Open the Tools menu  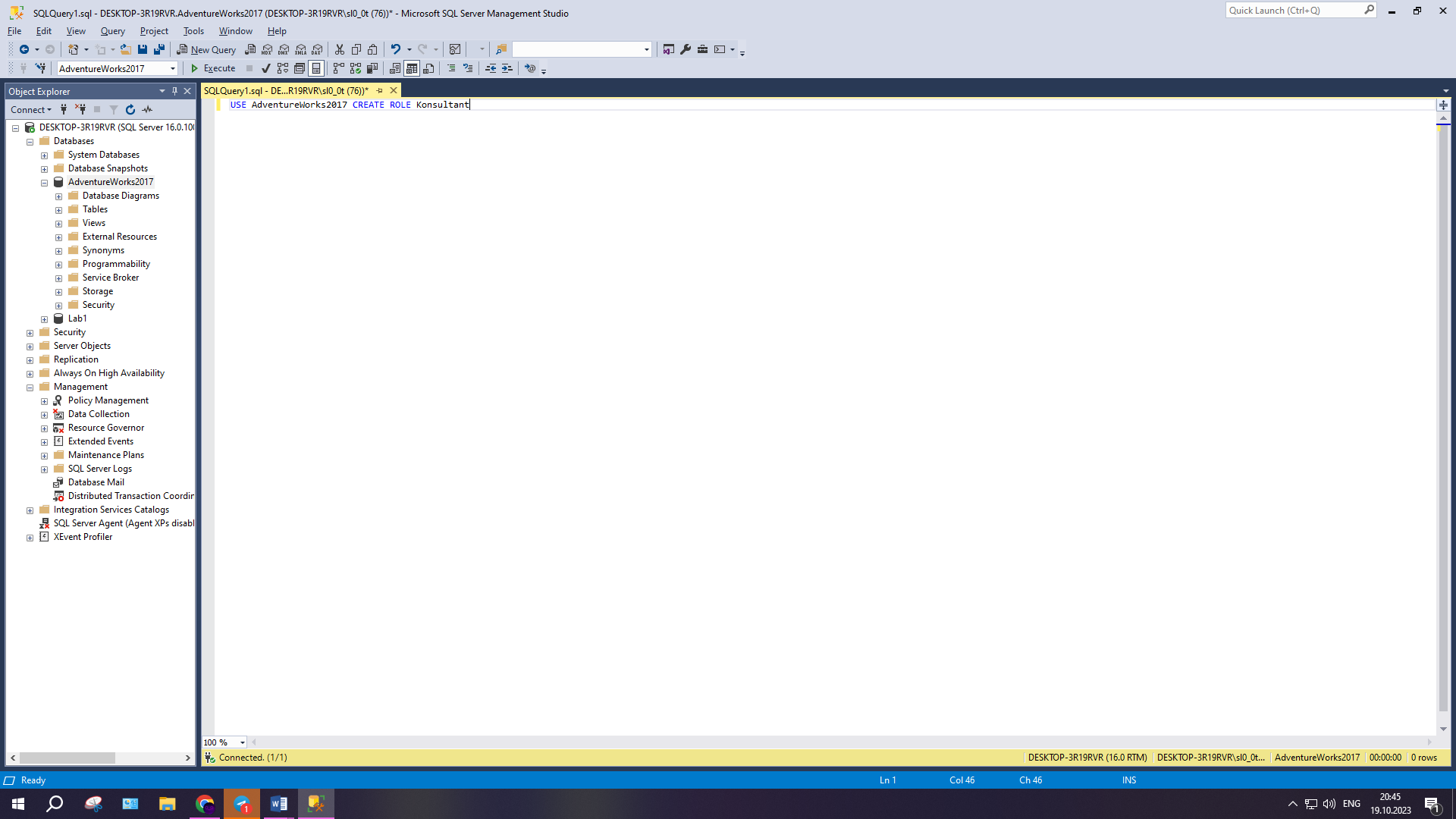[x=193, y=31]
